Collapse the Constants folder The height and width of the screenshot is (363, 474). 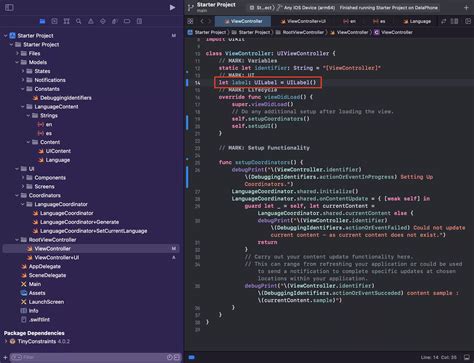23,89
